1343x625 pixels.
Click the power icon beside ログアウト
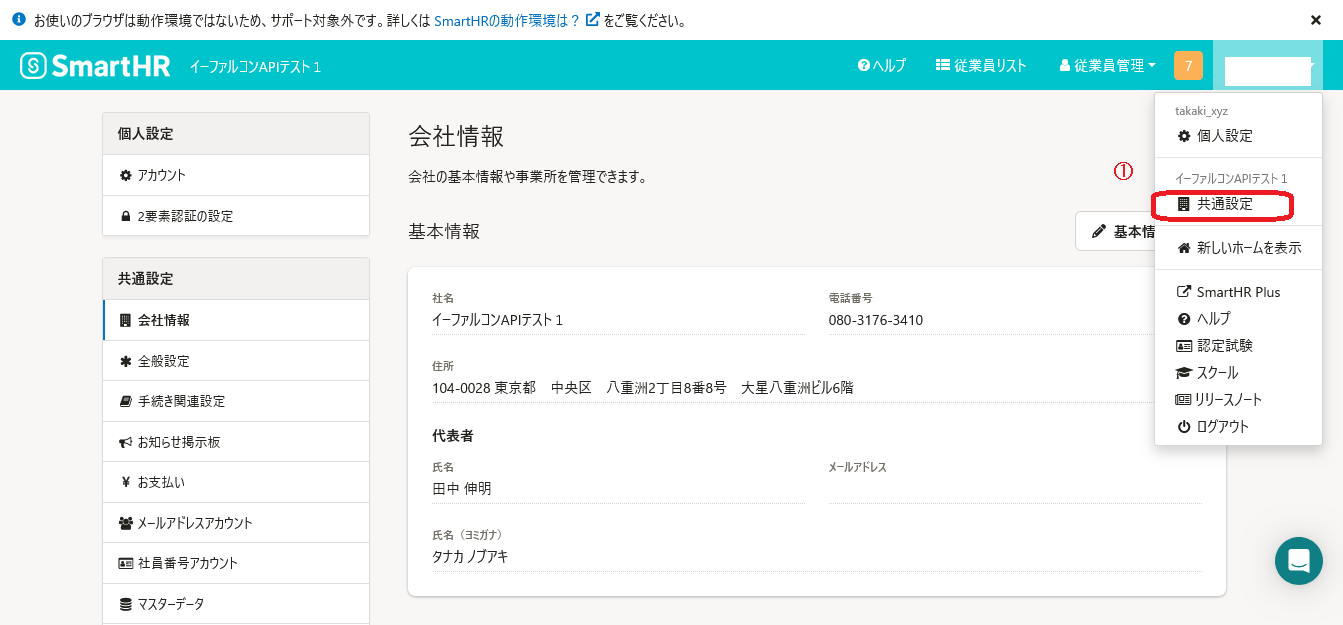(1184, 427)
